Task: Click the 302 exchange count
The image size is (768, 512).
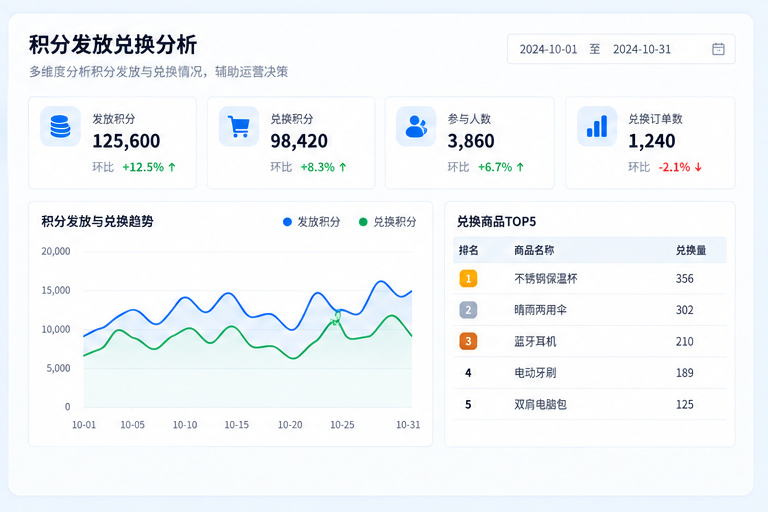Action: click(685, 310)
